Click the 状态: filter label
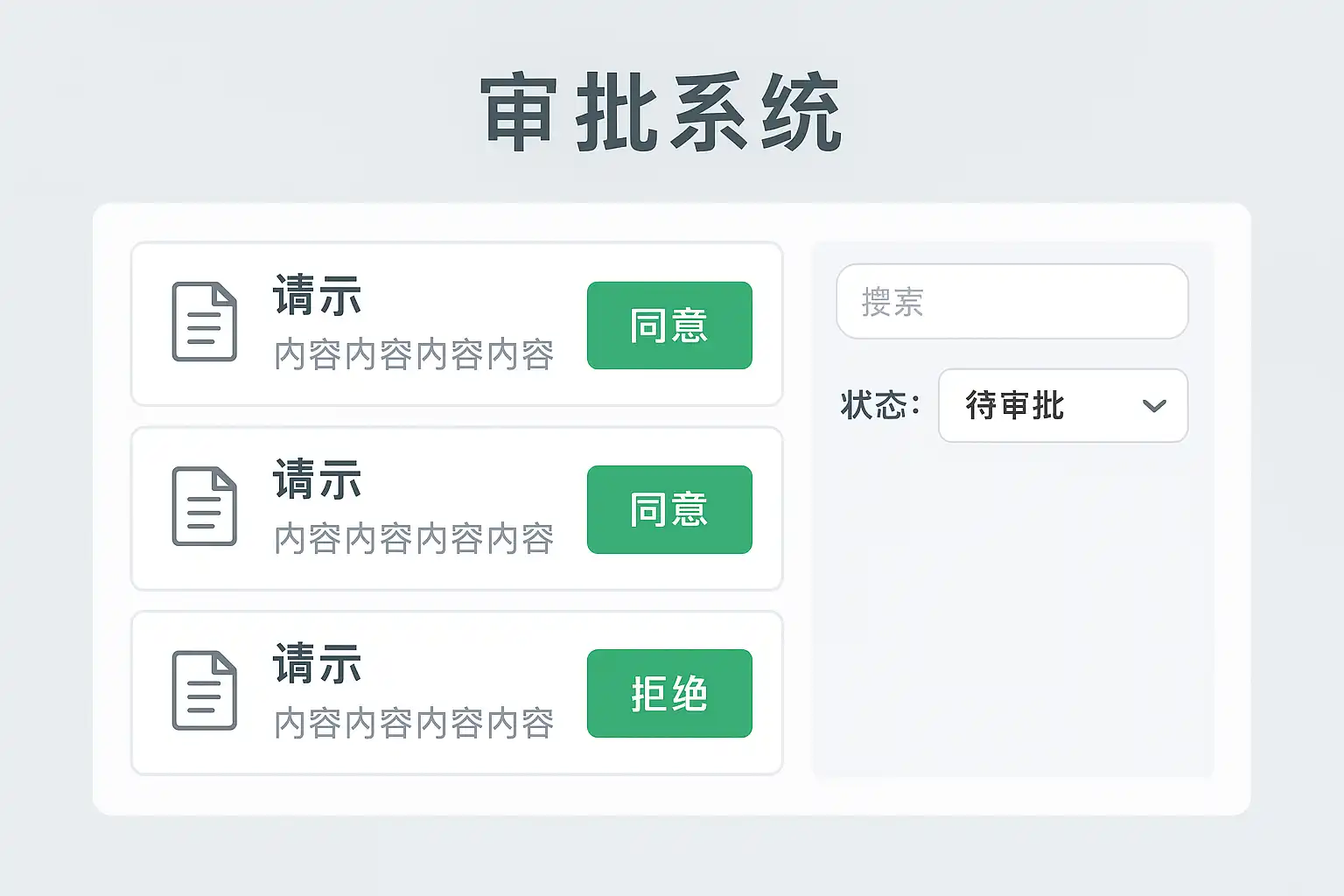The image size is (1344, 896). pyautogui.click(x=879, y=406)
